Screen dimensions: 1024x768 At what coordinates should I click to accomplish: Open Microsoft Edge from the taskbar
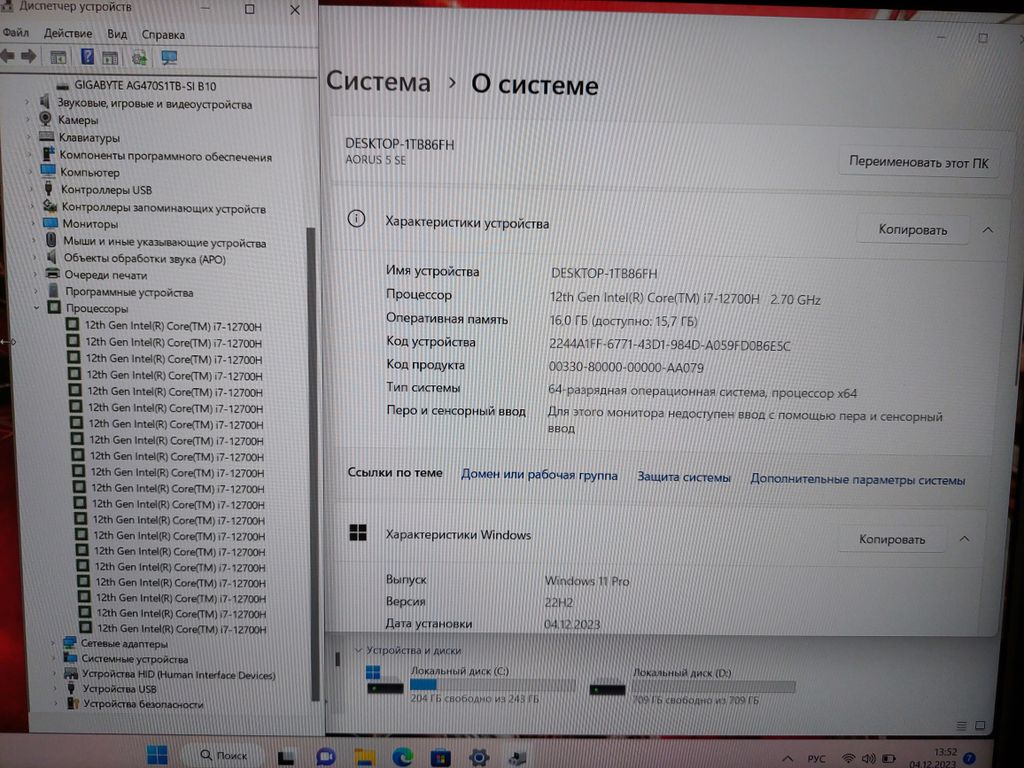tap(402, 757)
